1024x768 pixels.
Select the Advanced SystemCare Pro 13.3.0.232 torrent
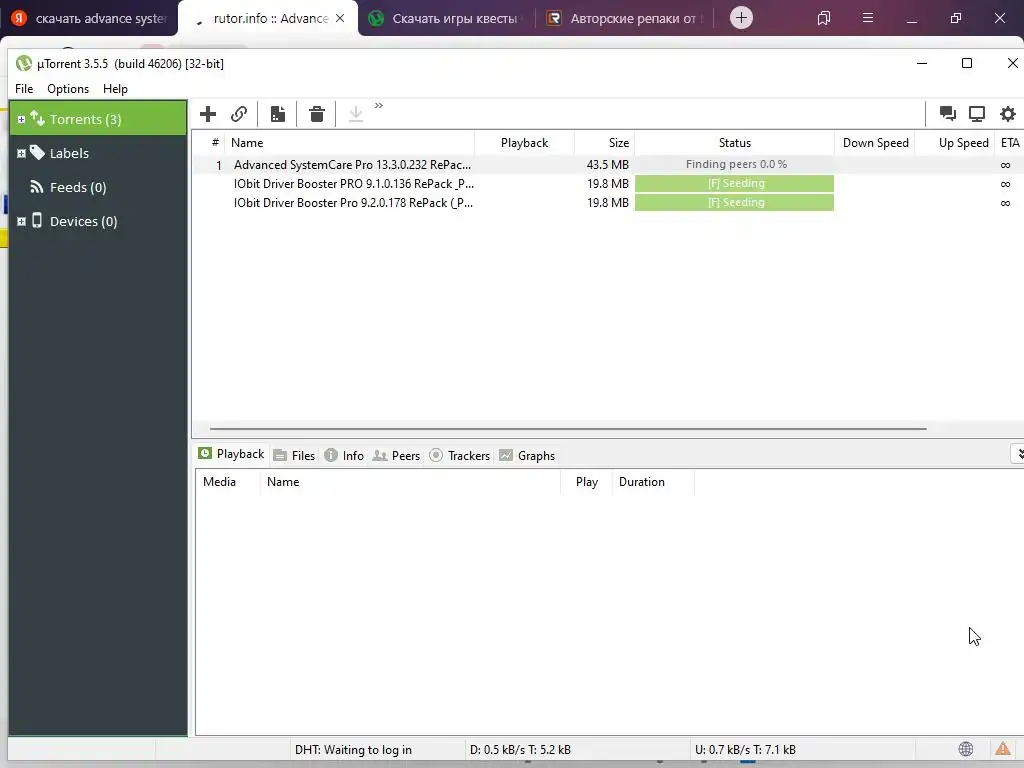tap(352, 165)
